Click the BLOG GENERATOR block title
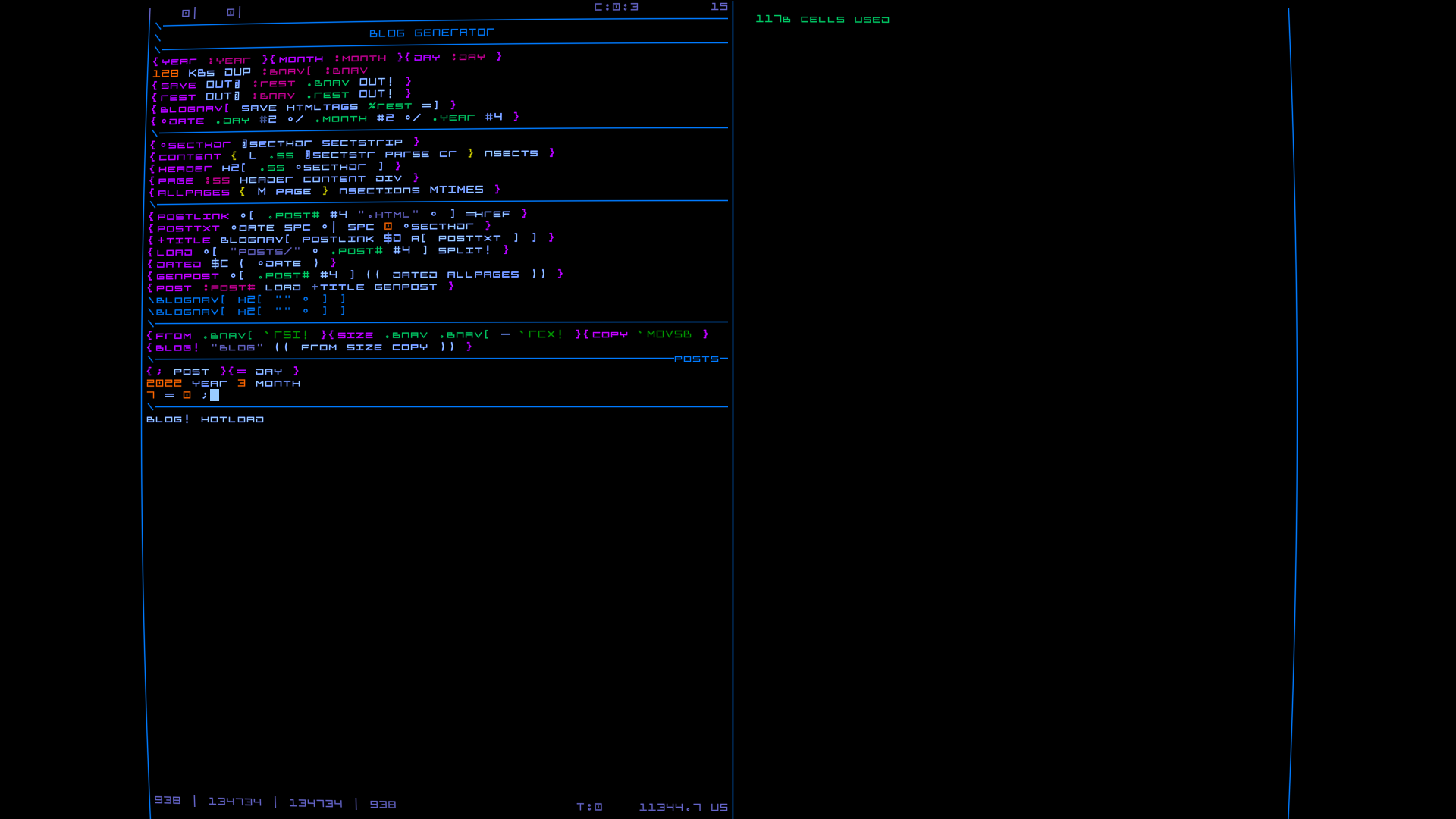 431,33
